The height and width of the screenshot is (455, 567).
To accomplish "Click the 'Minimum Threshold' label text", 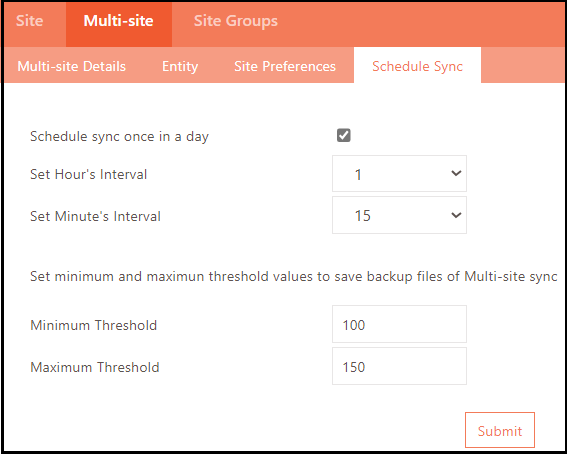I will click(x=93, y=325).
